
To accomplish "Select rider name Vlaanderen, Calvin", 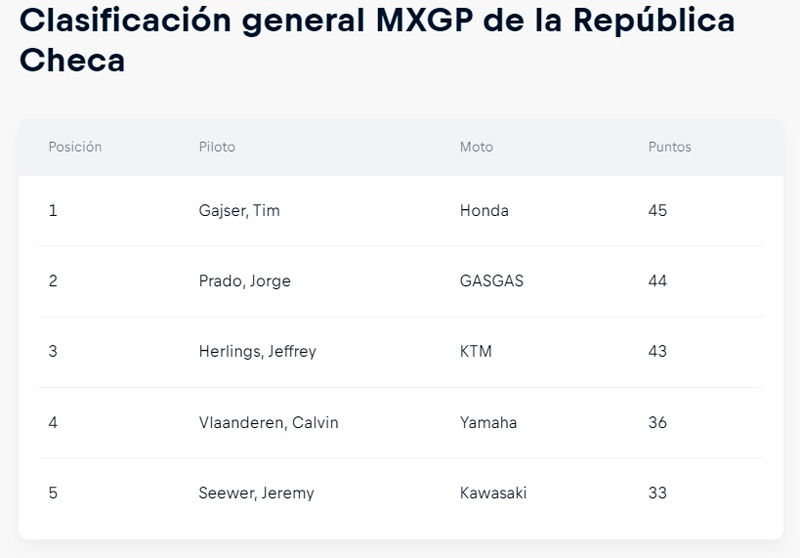I will [x=268, y=422].
